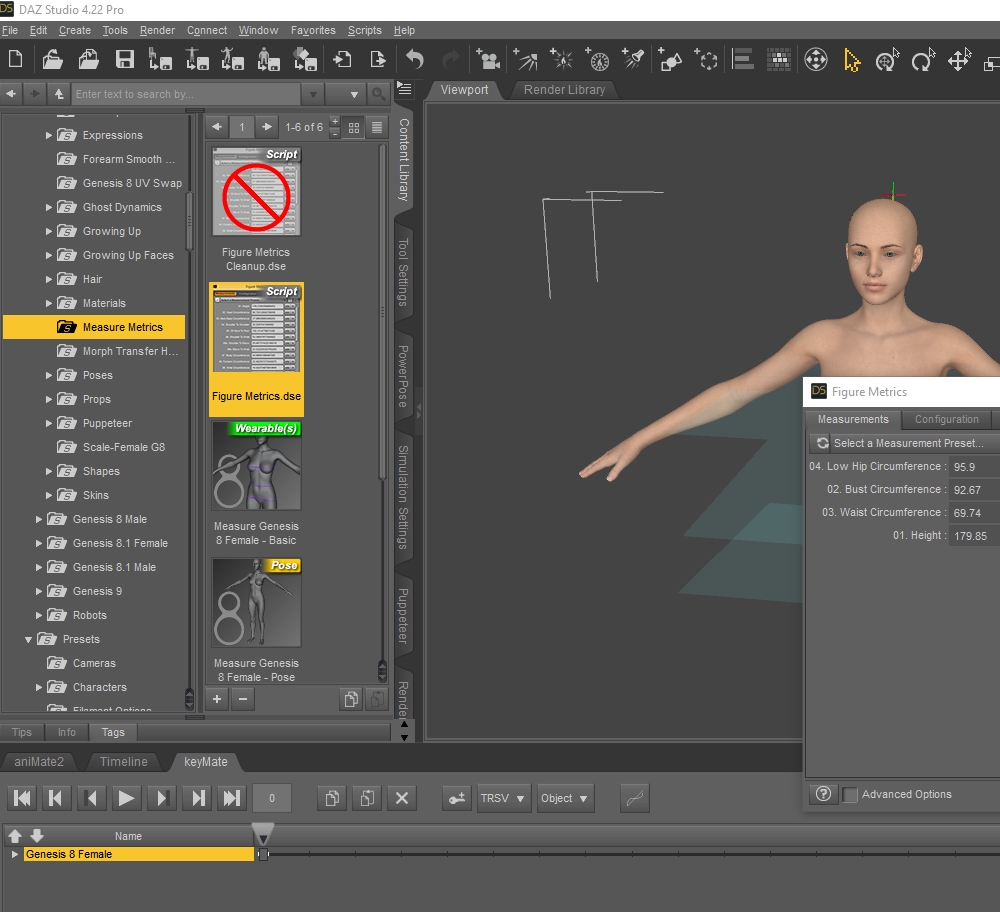The width and height of the screenshot is (1000, 912).
Task: Expand Genesis 8 Female timeline row
Action: pos(14,854)
